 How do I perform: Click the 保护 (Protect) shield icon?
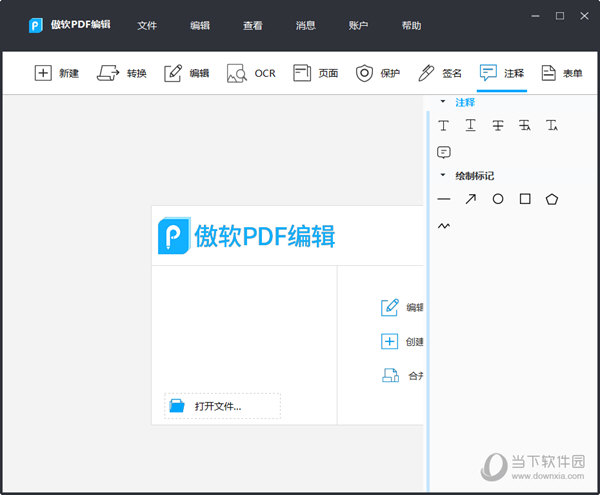pos(364,73)
